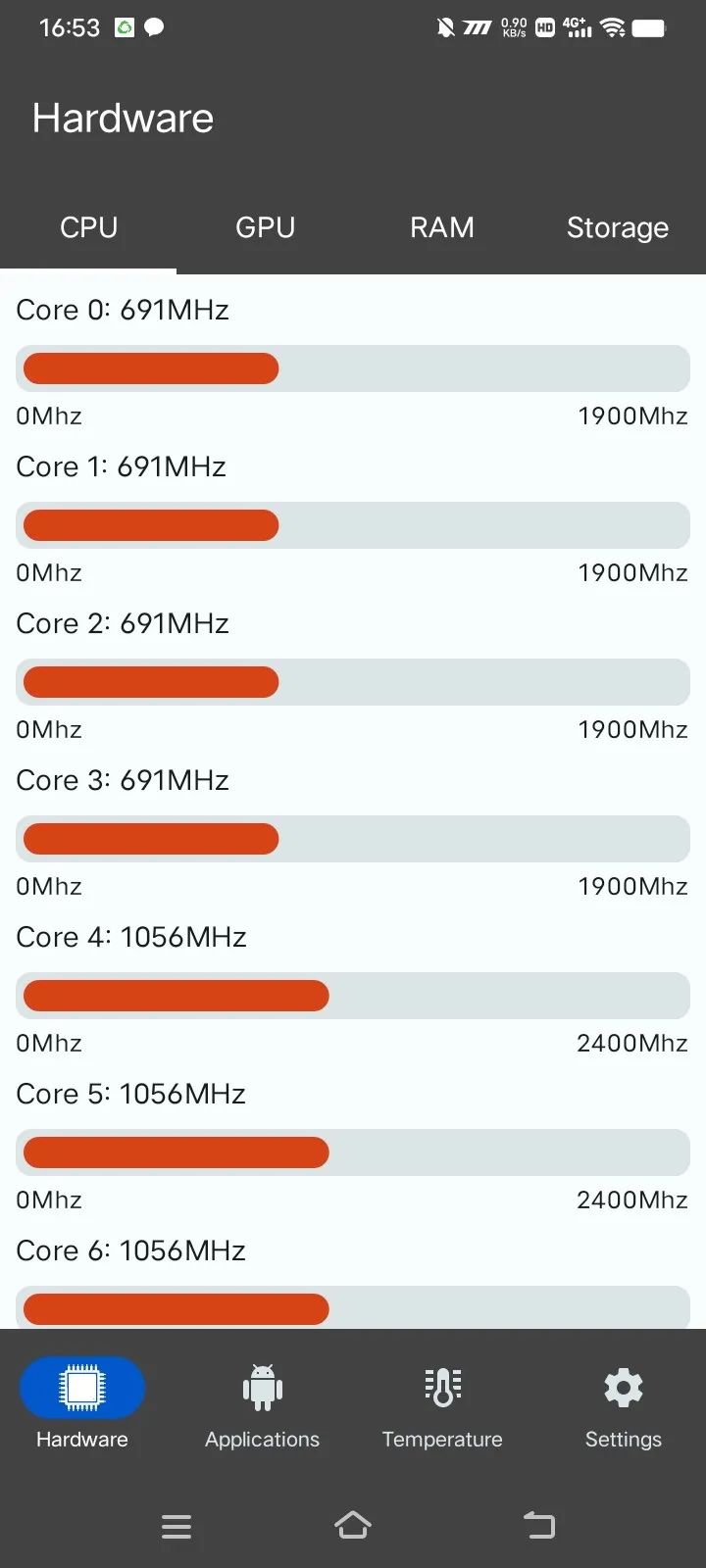The height and width of the screenshot is (1568, 706).
Task: Tap the Temperature thermometer icon
Action: point(442,1387)
